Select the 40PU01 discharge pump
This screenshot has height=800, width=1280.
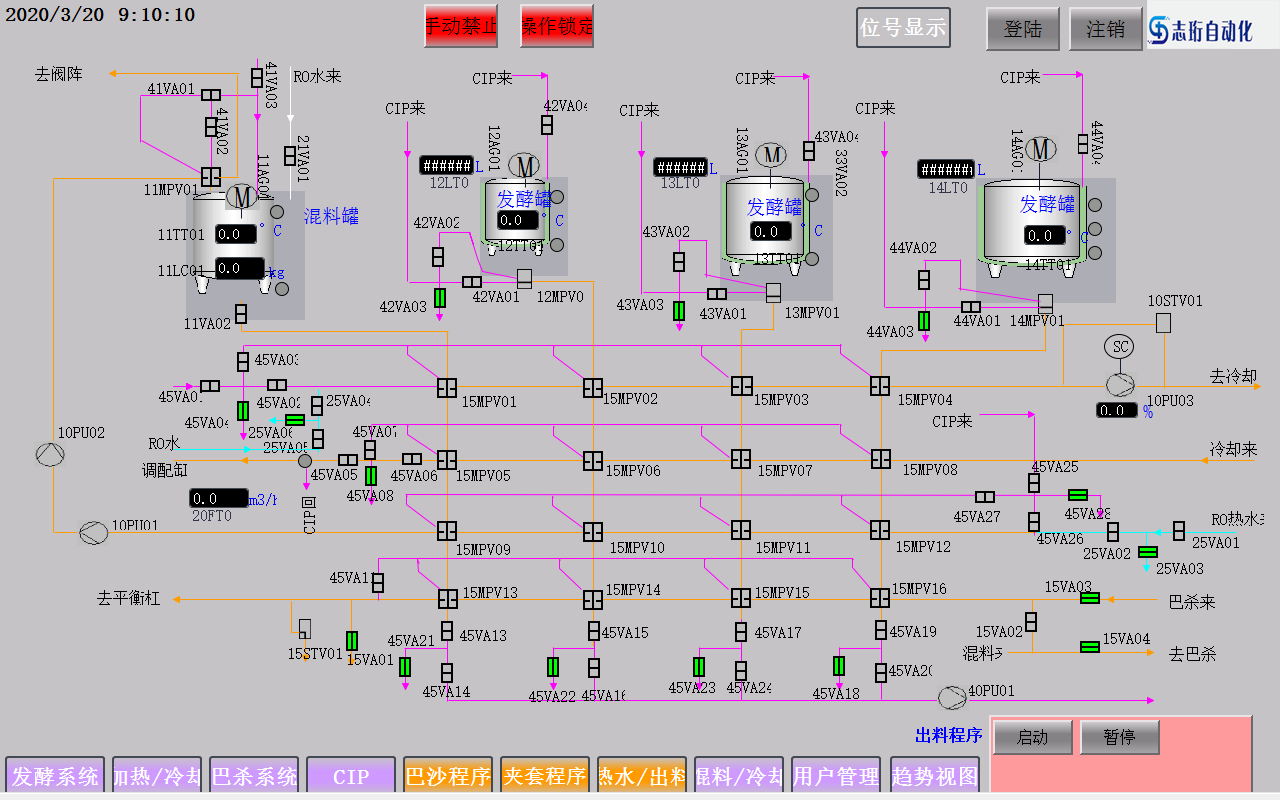tap(950, 695)
